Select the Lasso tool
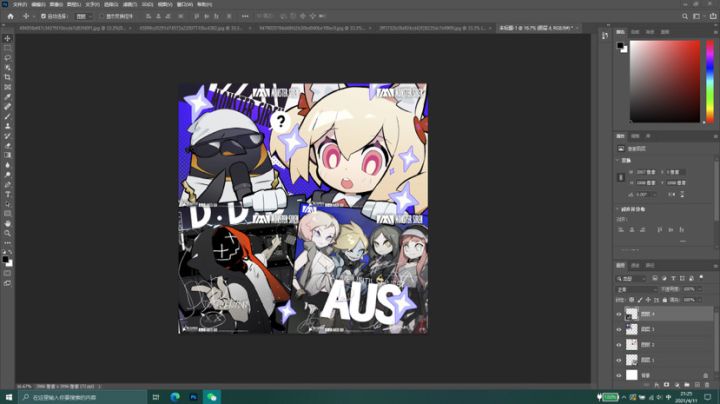Viewport: 720px width, 404px height. [x=7, y=58]
